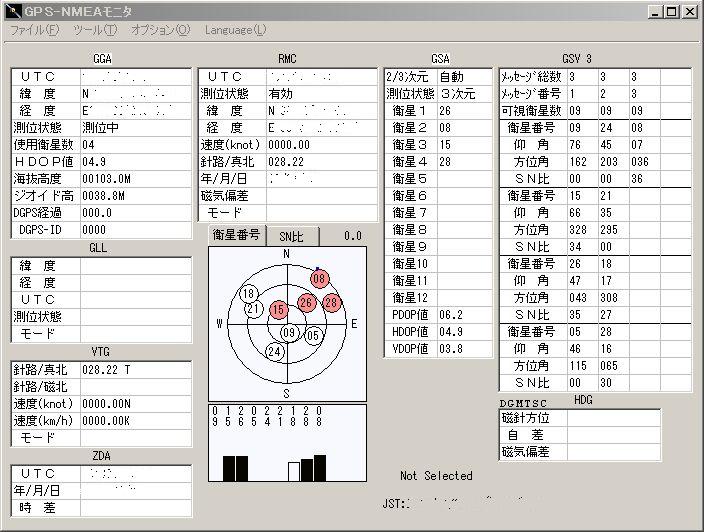The image size is (704, 532).
Task: Click the GSA HDOP値 value 04.9
Action: coord(451,332)
